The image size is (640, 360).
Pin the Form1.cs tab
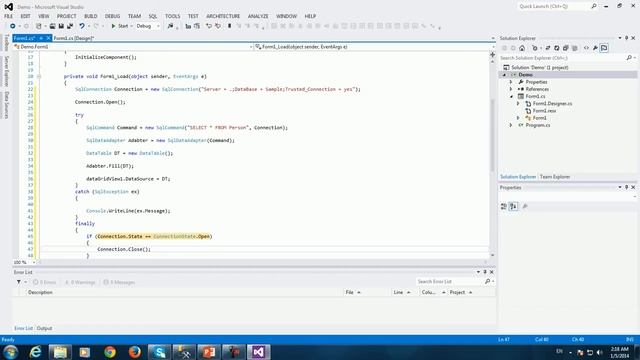coord(41,38)
